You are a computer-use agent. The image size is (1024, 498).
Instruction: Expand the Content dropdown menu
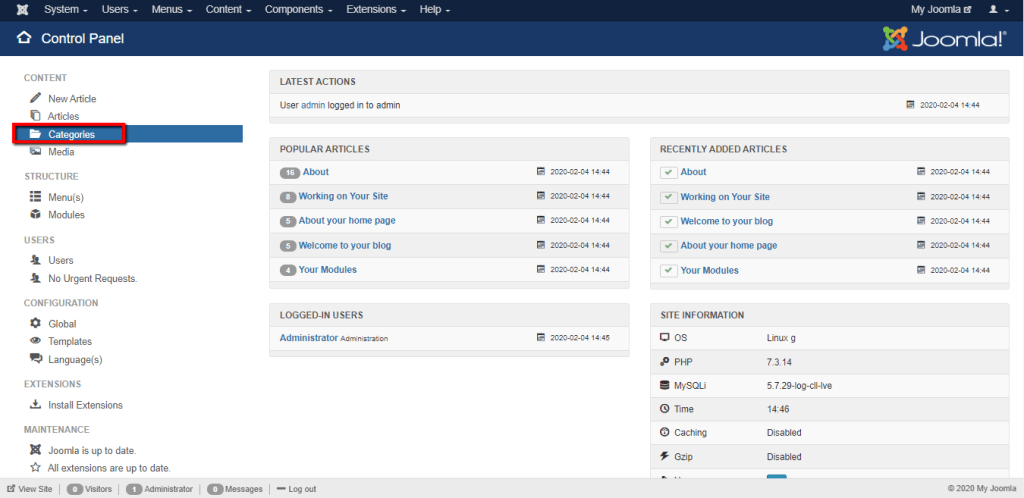click(x=229, y=10)
